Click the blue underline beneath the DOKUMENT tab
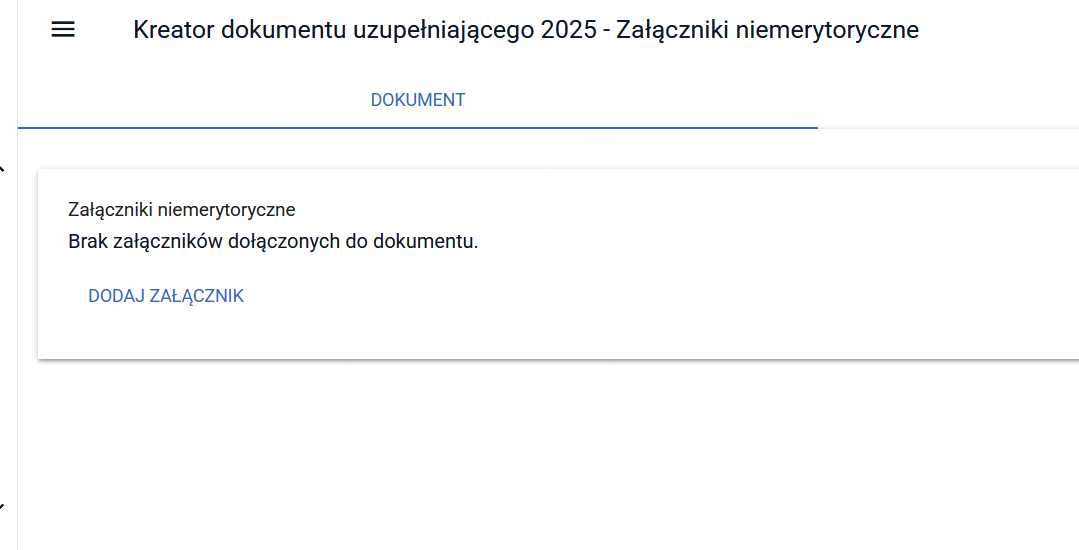The width and height of the screenshot is (1079, 550). click(418, 128)
